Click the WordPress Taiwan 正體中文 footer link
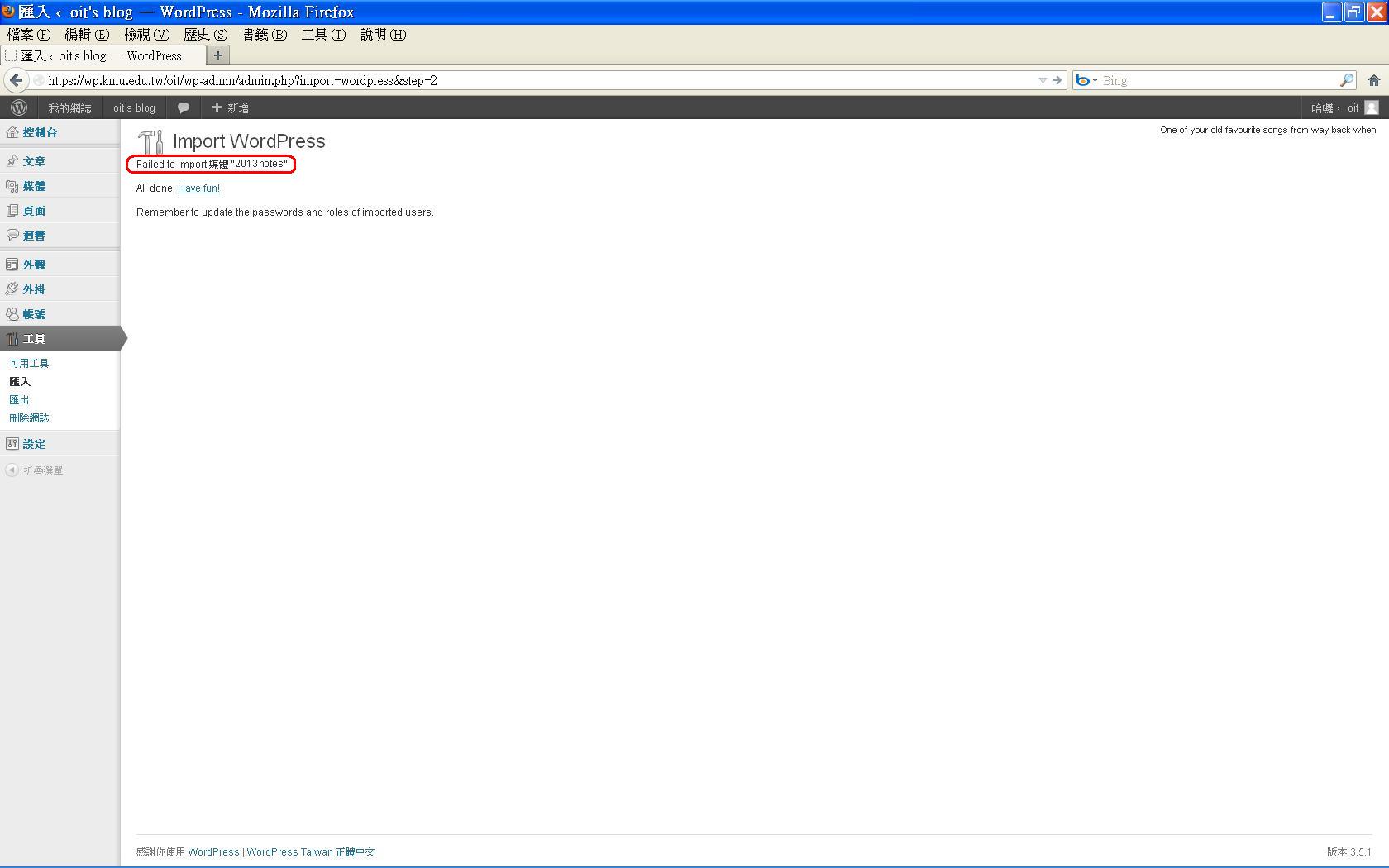Viewport: 1389px width, 868px height. [x=310, y=852]
